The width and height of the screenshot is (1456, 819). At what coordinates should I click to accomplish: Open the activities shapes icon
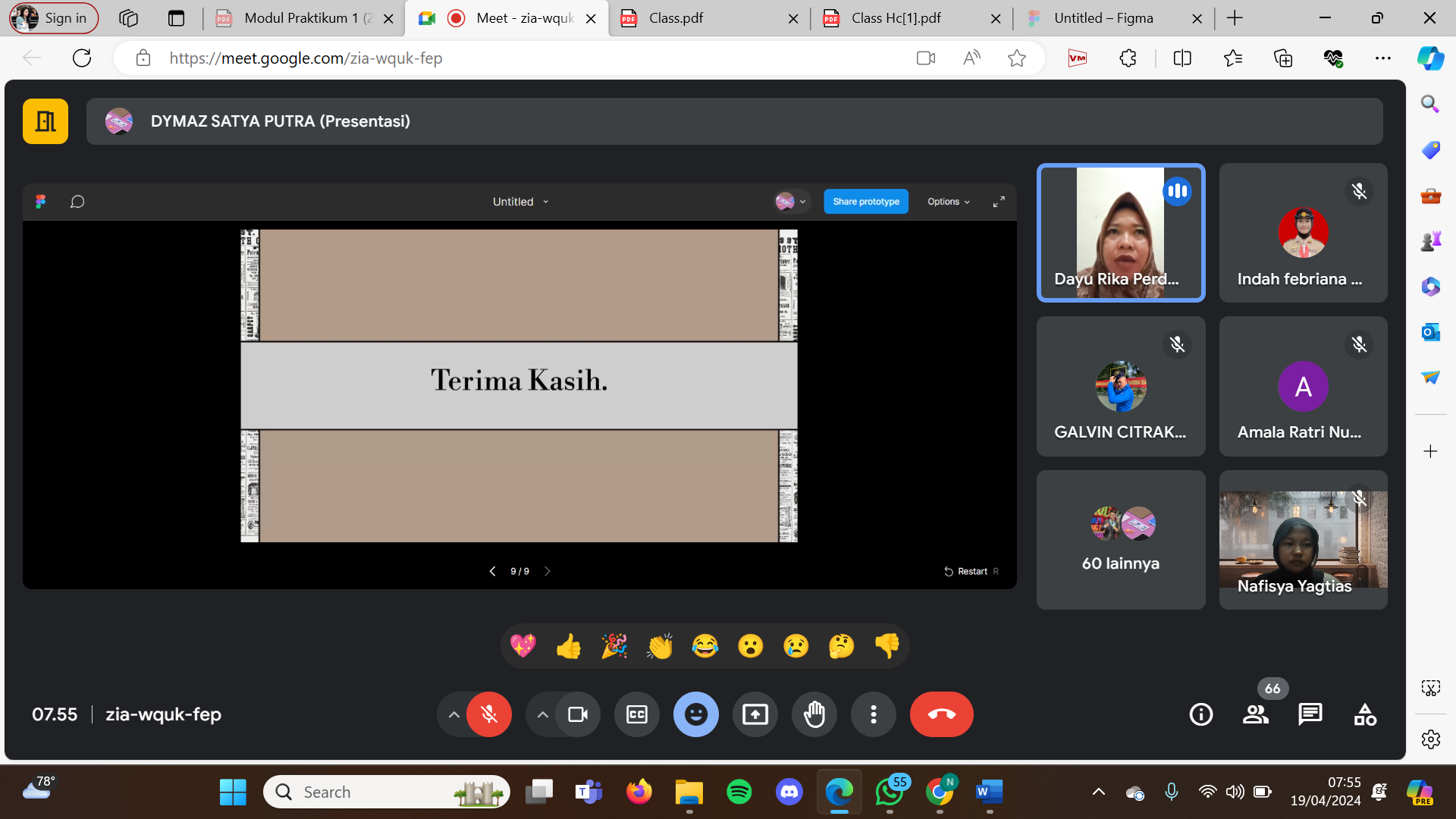click(x=1365, y=714)
